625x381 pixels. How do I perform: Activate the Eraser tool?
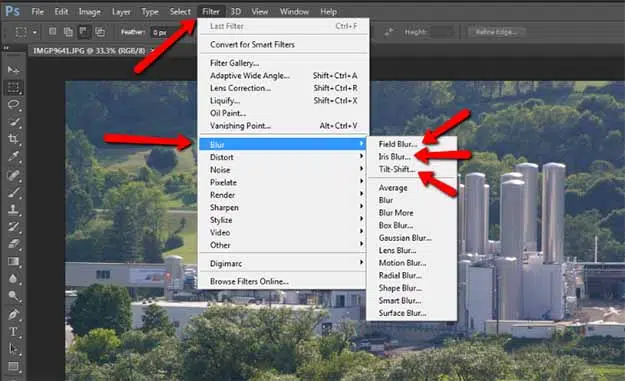14,244
